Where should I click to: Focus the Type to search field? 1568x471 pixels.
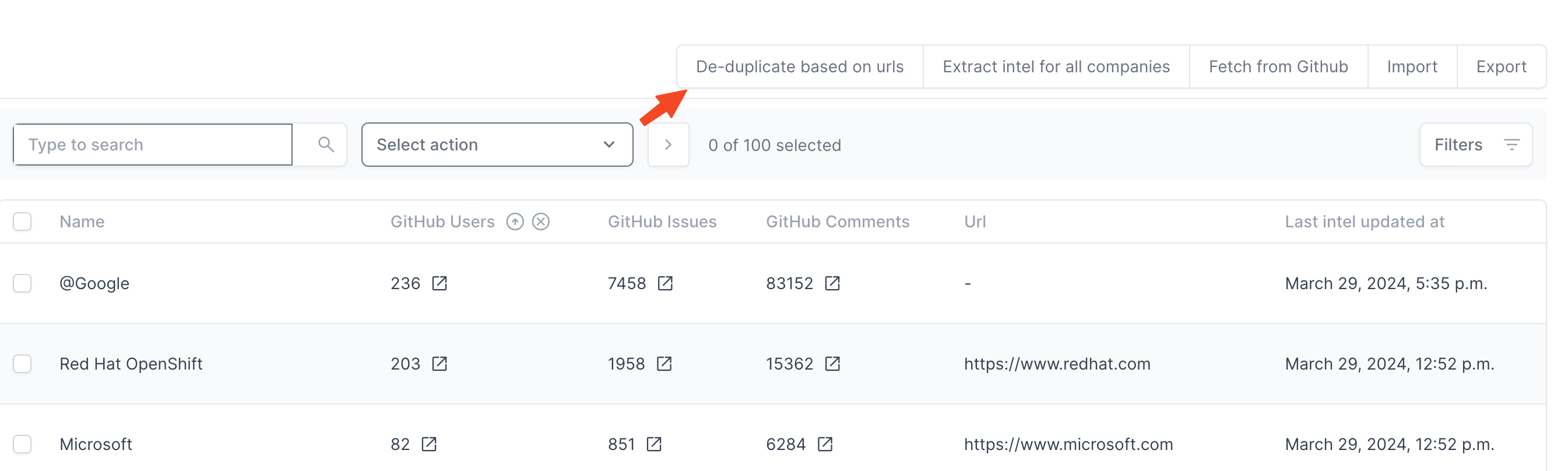pyautogui.click(x=153, y=144)
